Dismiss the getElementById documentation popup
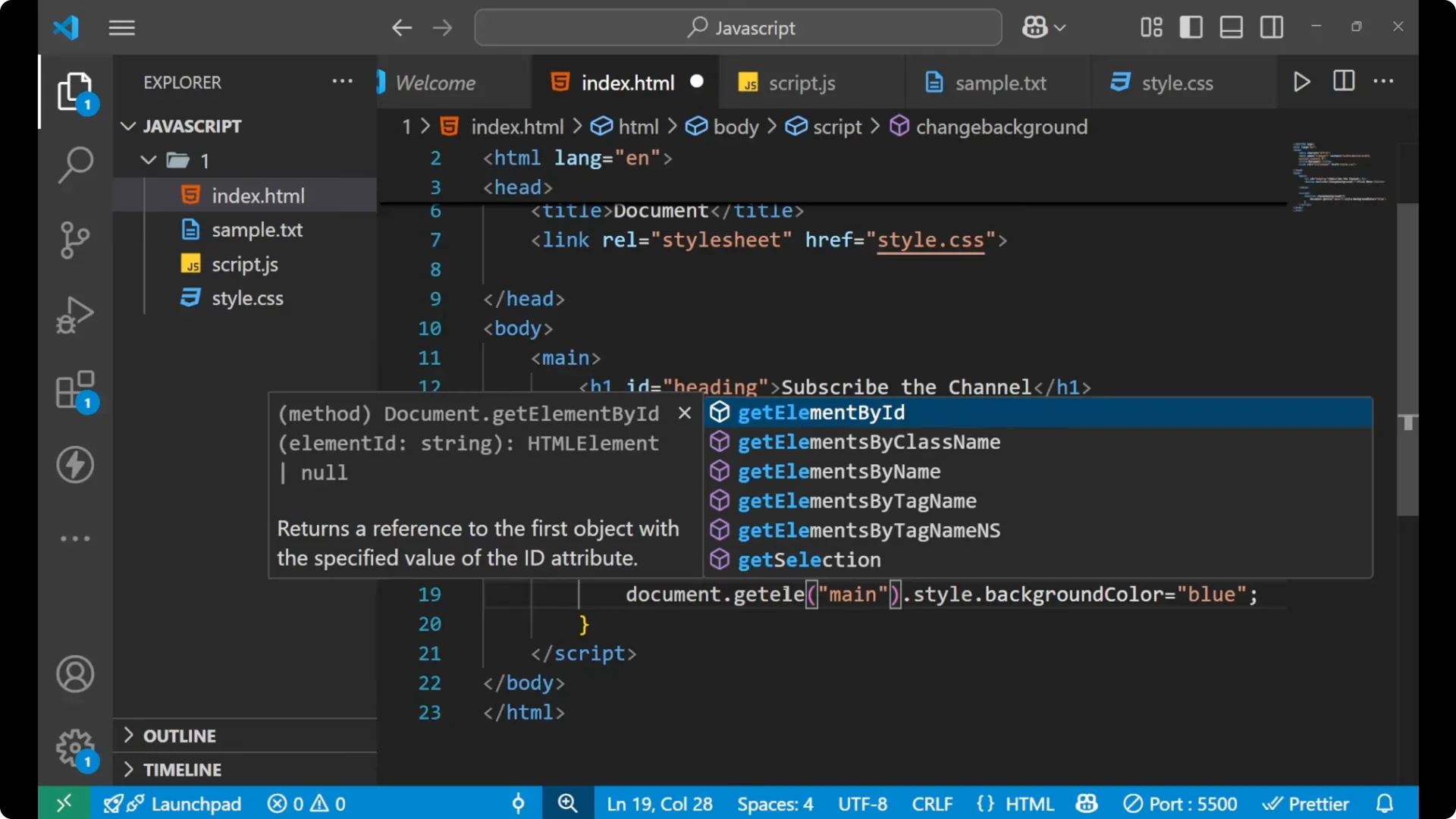1456x819 pixels. point(685,413)
